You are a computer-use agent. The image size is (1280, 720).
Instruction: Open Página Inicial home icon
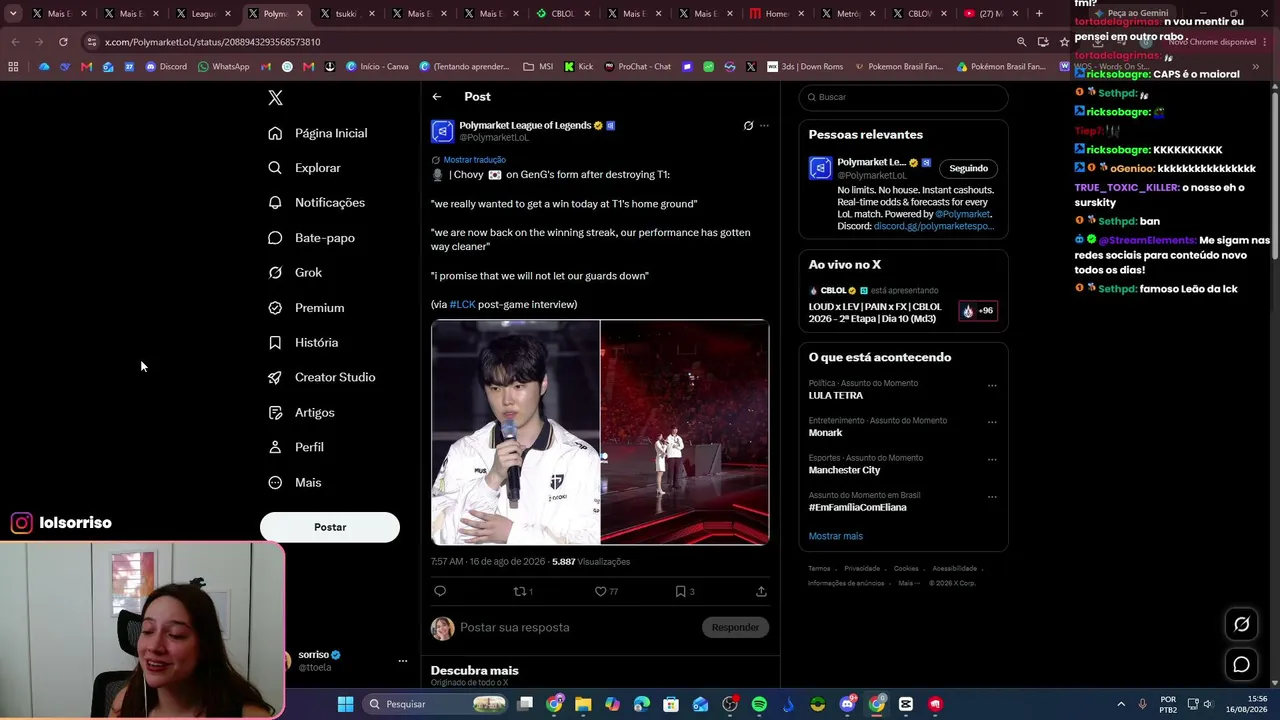[x=275, y=133]
